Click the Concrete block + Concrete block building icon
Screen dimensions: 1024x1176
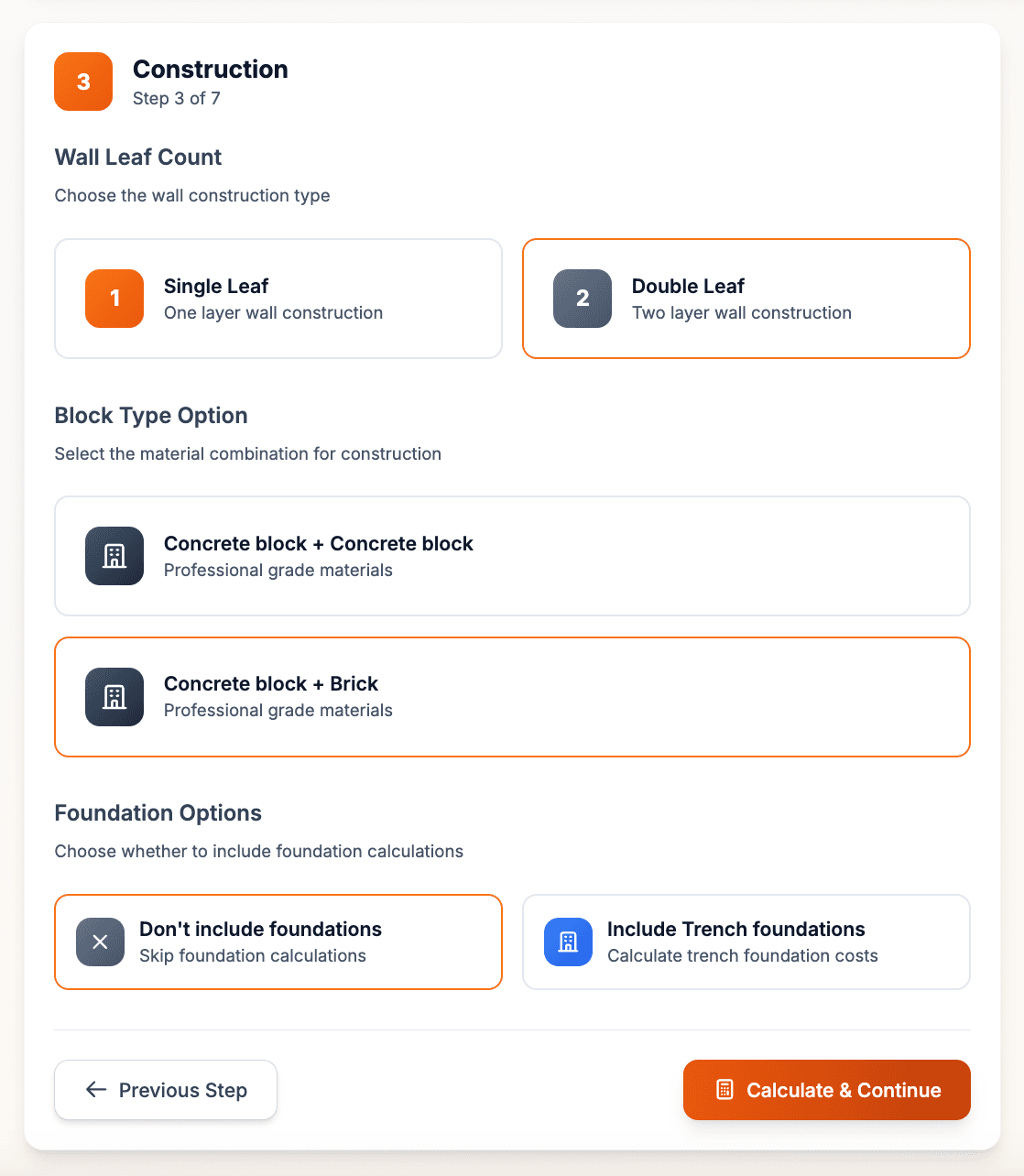tap(114, 556)
